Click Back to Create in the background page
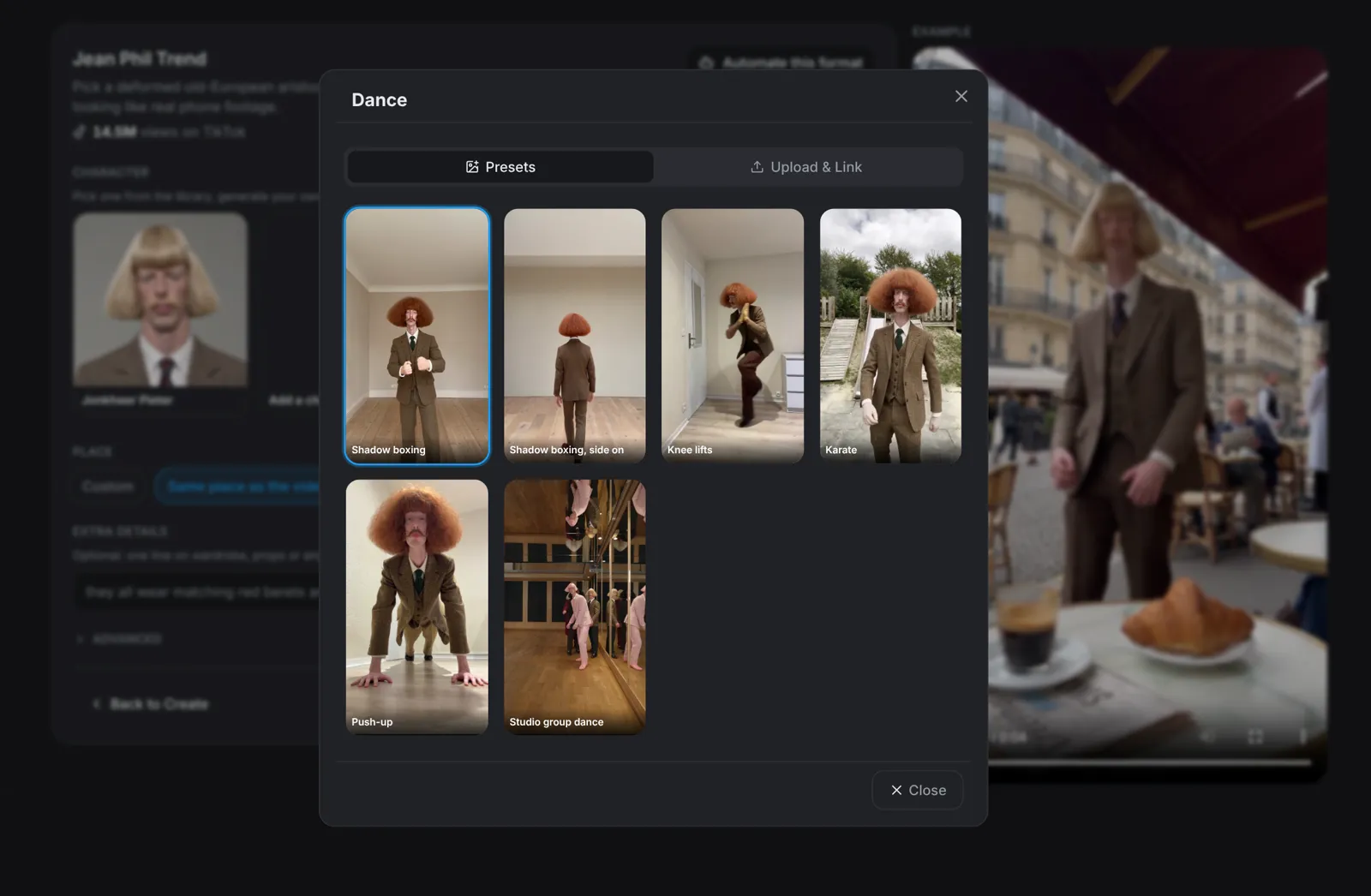Screen dimensions: 1371x896 click(151, 704)
